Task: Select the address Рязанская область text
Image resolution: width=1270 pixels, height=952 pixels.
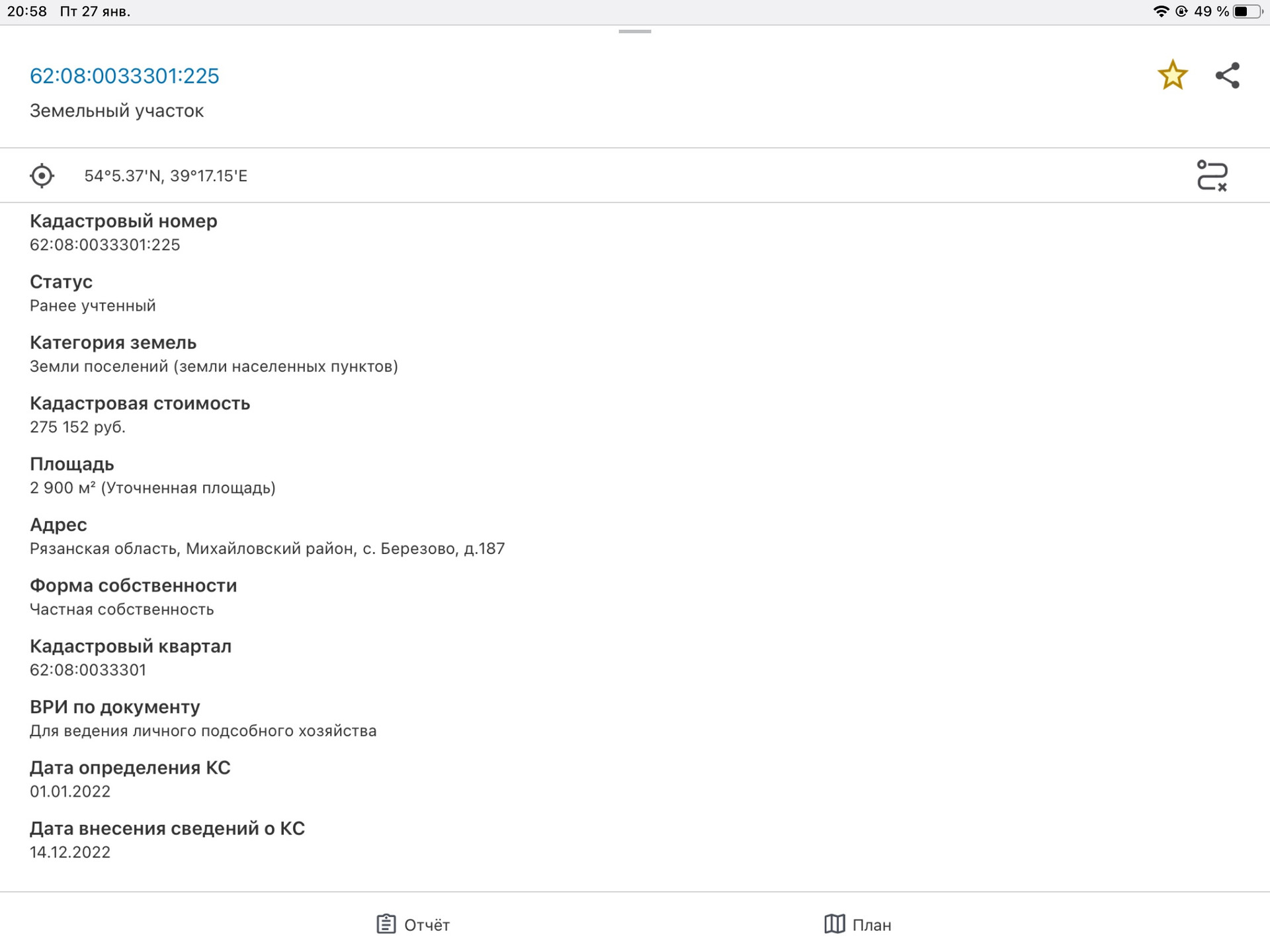Action: [x=267, y=549]
